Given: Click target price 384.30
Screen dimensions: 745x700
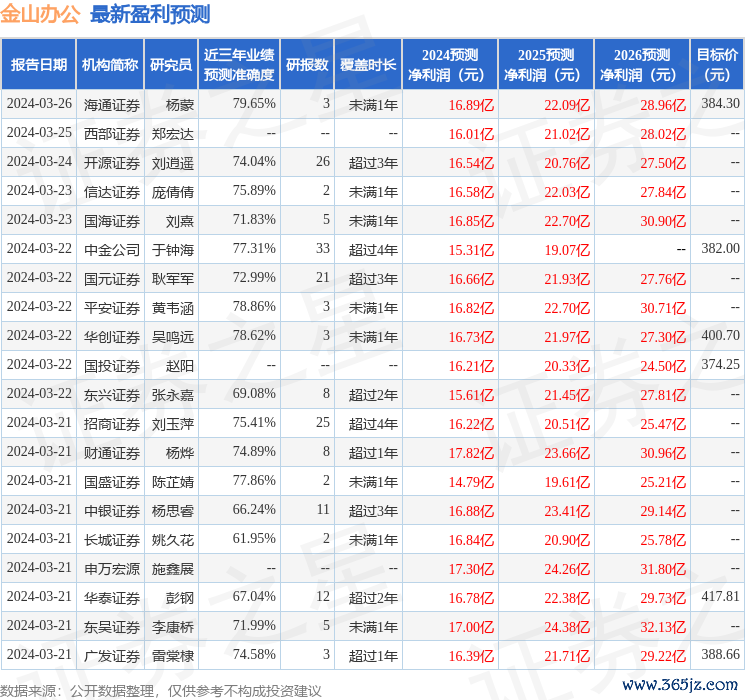Looking at the screenshot, I should (720, 103).
